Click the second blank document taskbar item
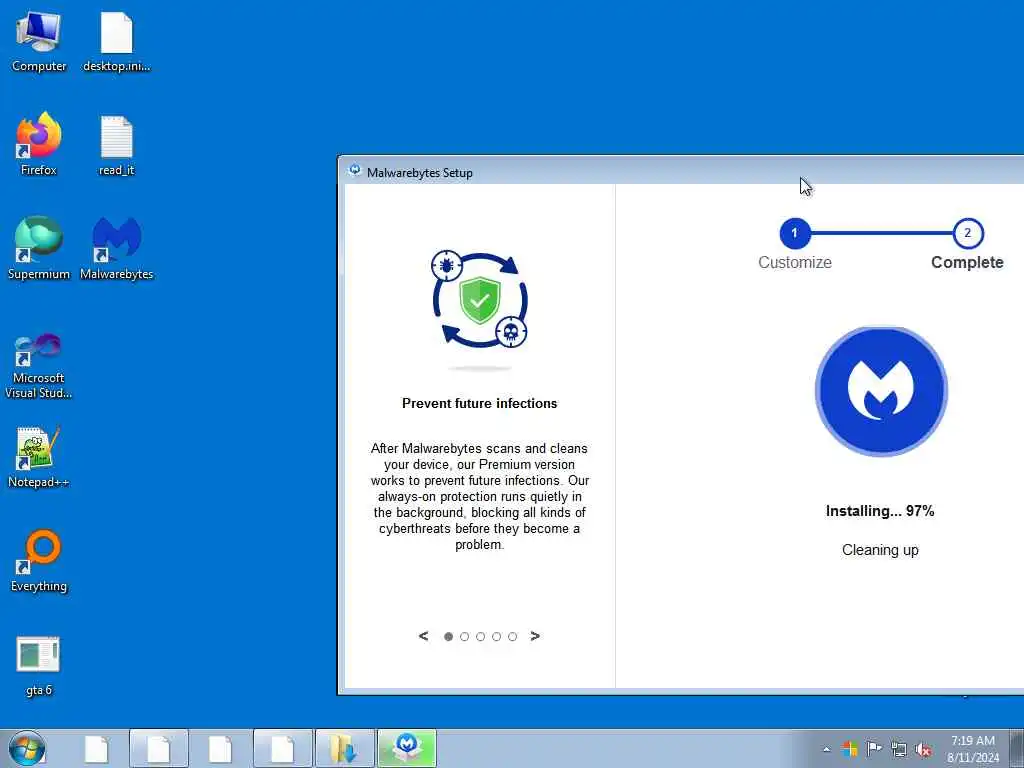The width and height of the screenshot is (1024, 768). click(159, 748)
